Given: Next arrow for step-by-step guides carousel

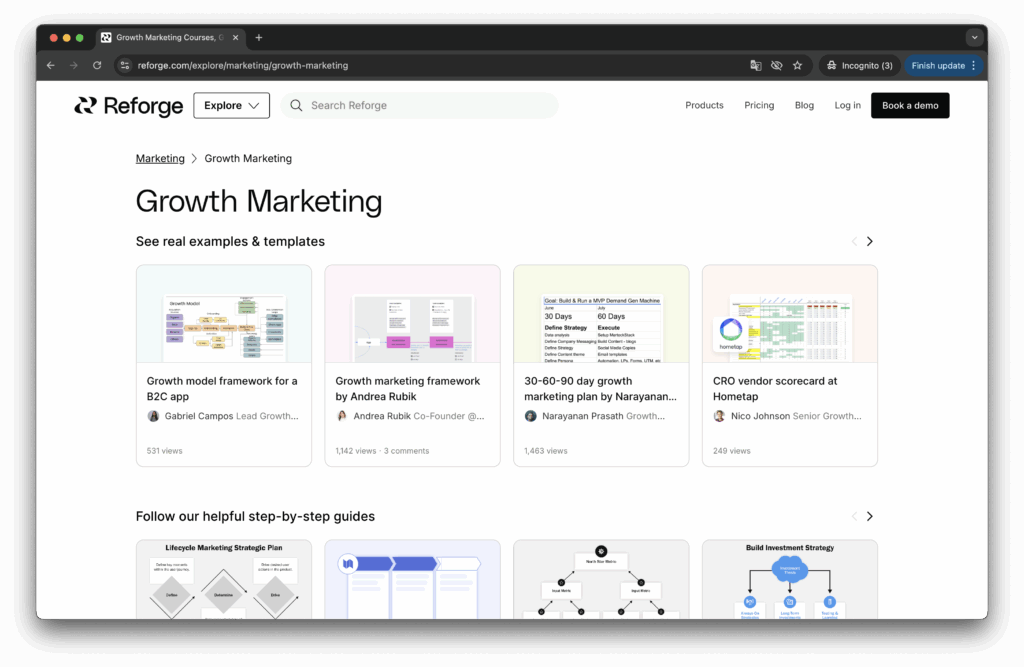Looking at the screenshot, I should point(869,516).
